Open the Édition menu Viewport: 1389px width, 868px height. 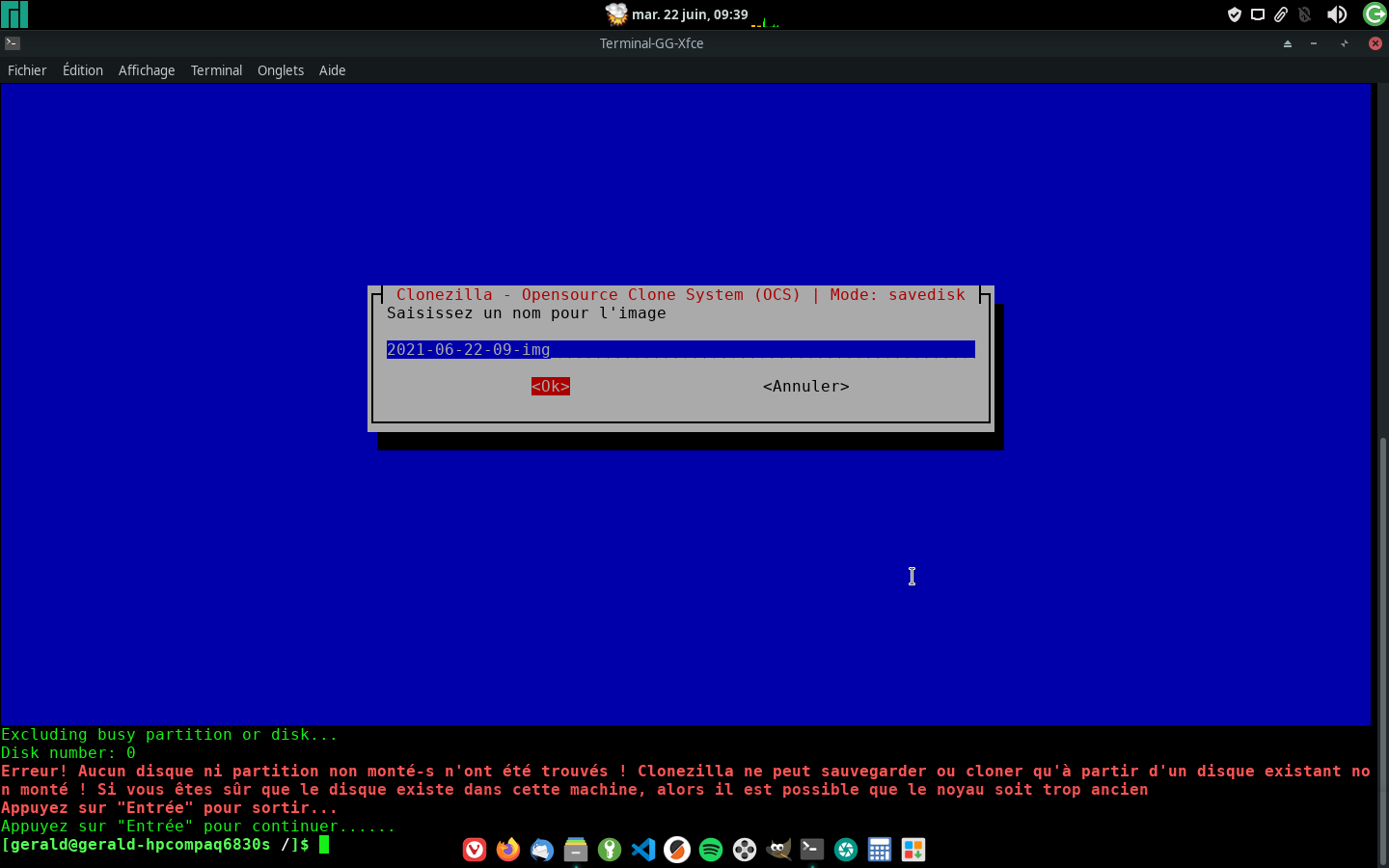point(83,70)
